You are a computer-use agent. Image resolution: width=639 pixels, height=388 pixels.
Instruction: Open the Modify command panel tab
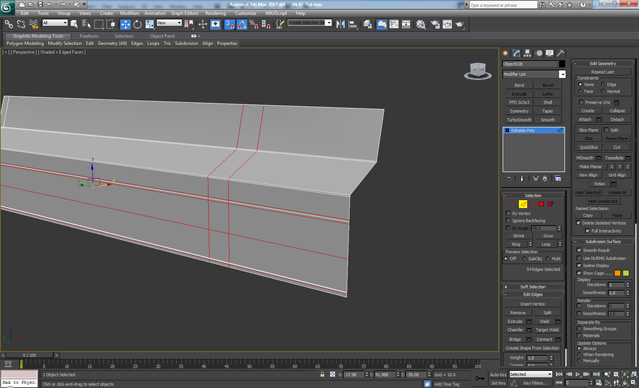point(516,53)
